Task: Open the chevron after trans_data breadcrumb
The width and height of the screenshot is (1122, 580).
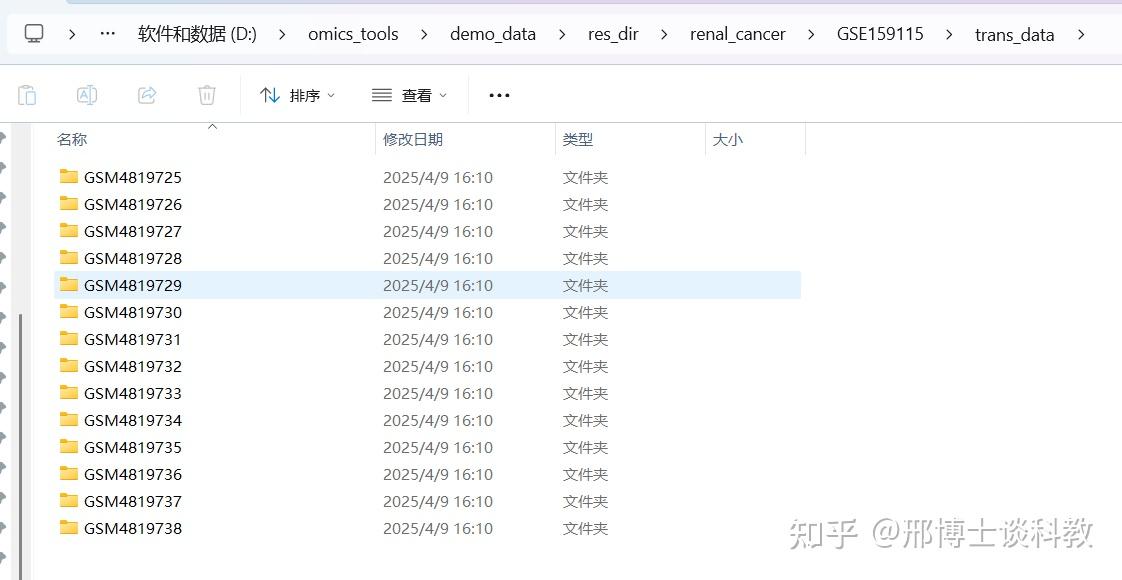Action: click(x=1082, y=33)
